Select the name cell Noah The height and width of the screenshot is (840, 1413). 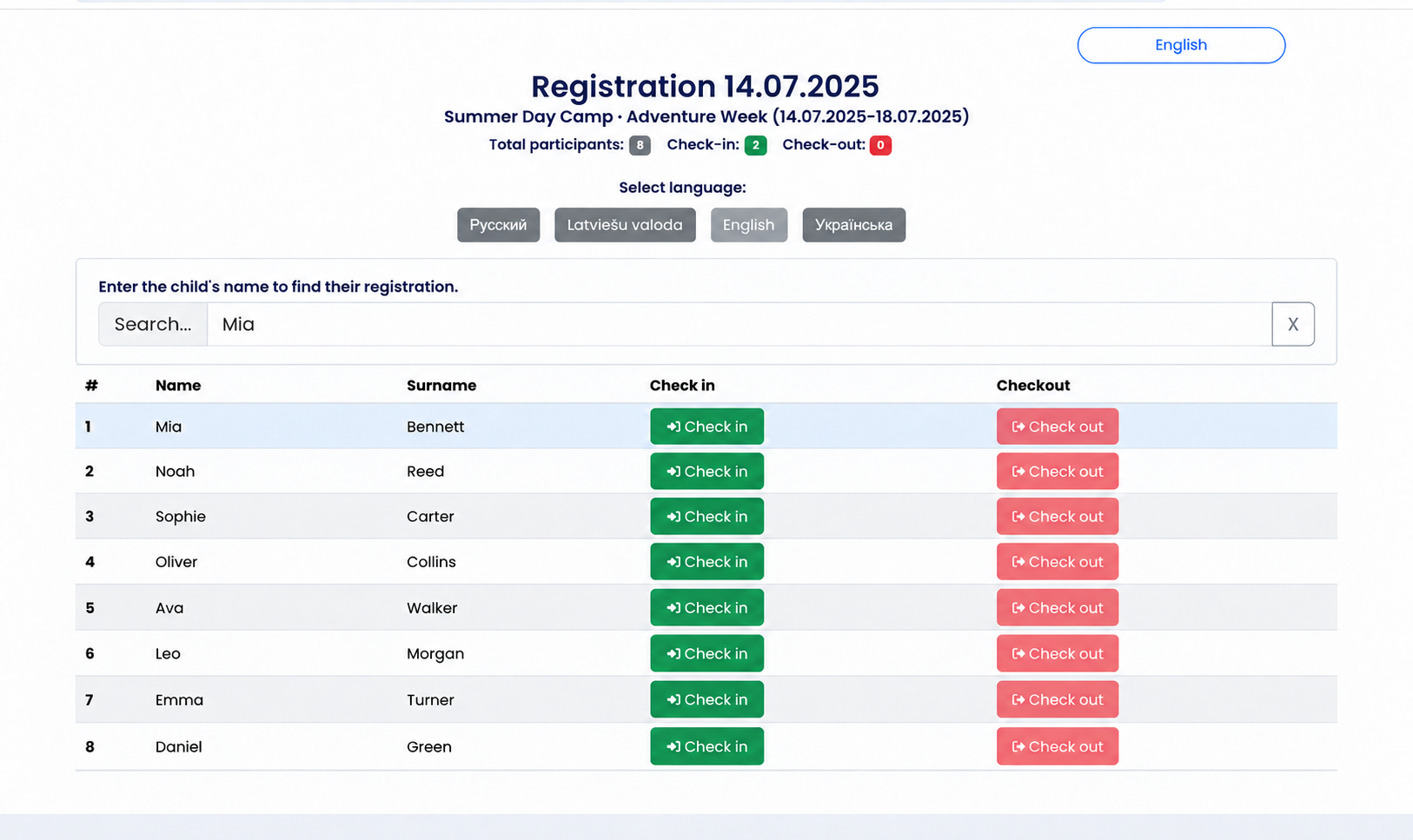[x=175, y=472]
